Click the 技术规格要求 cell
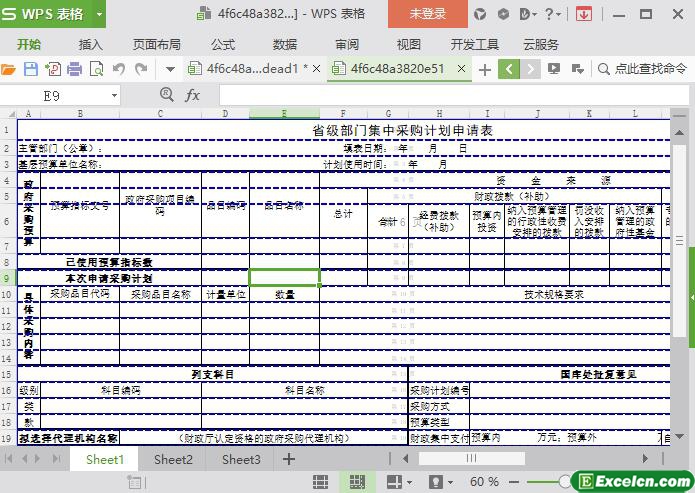 pyautogui.click(x=554, y=294)
